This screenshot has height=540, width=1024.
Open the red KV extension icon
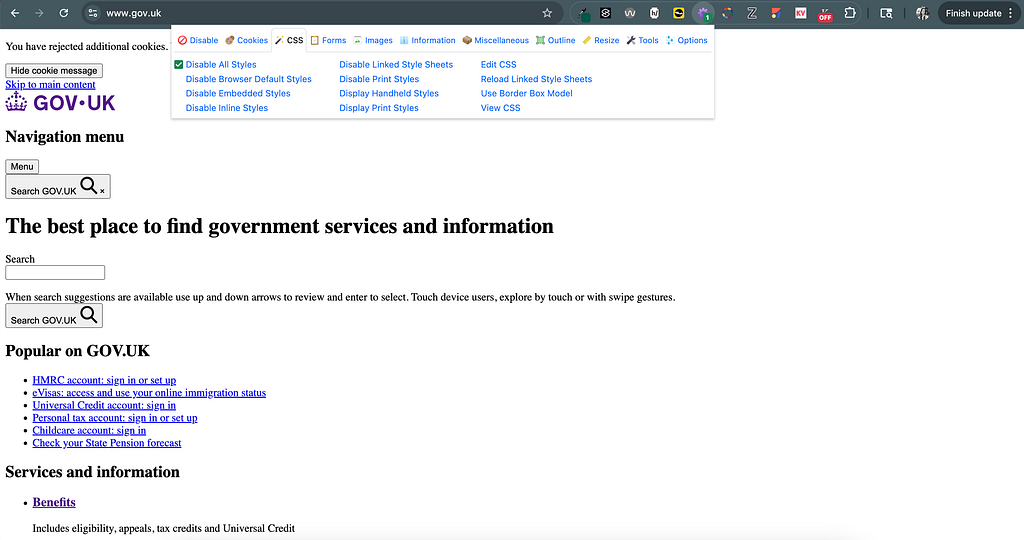[x=801, y=13]
